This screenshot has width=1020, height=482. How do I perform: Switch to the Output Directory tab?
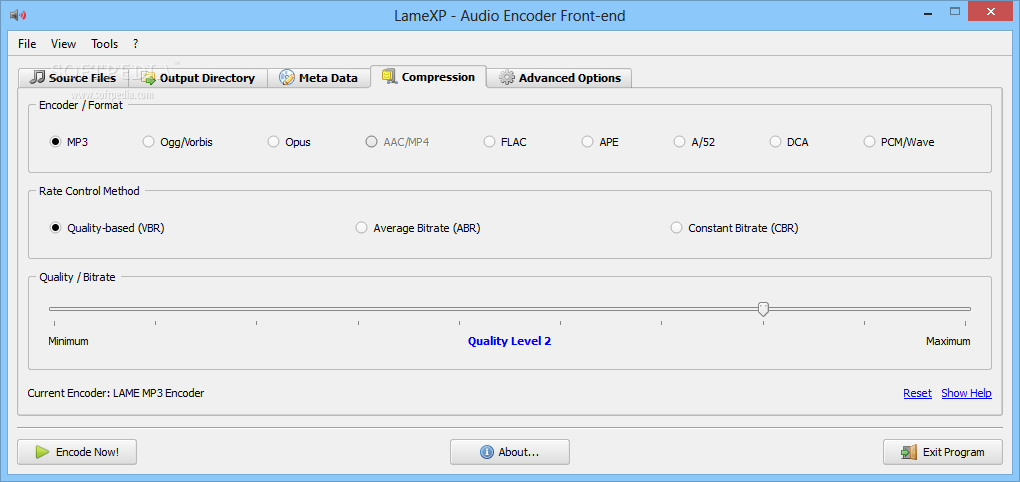(x=198, y=78)
